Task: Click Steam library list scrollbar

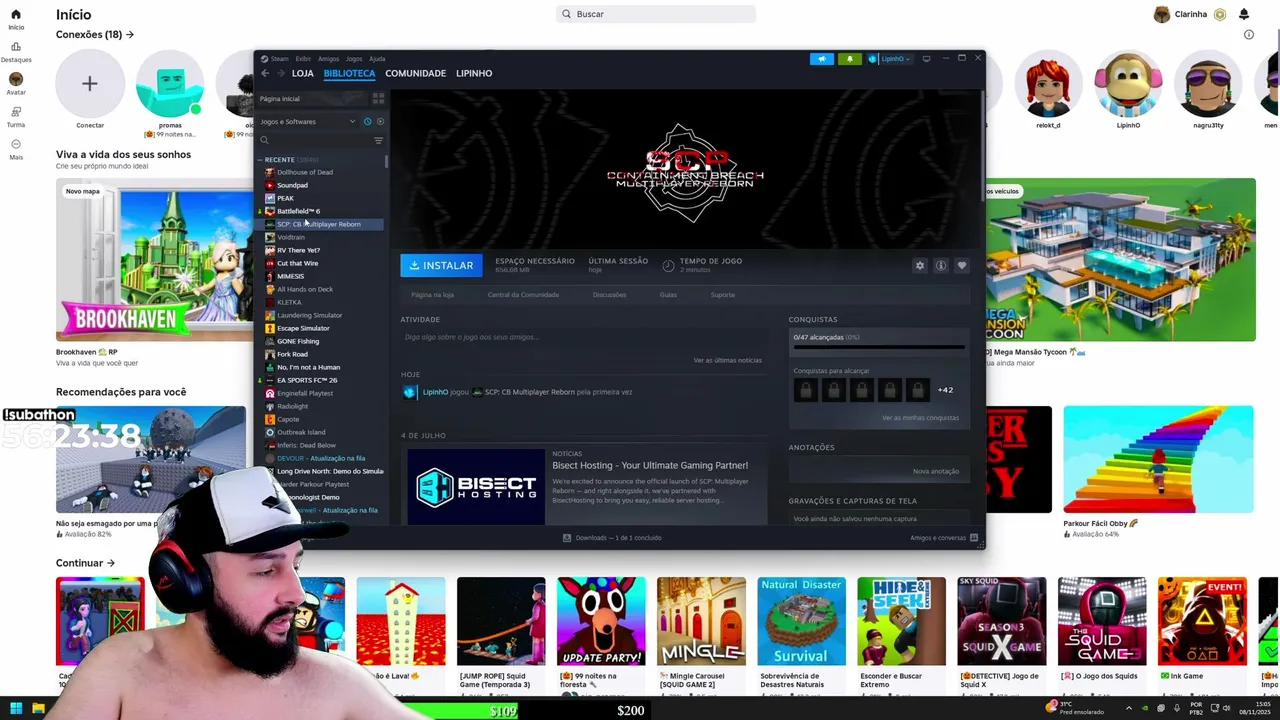Action: point(387,162)
